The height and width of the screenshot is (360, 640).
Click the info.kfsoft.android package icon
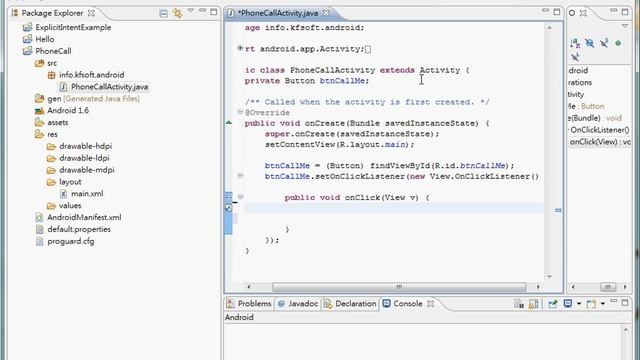click(51, 75)
